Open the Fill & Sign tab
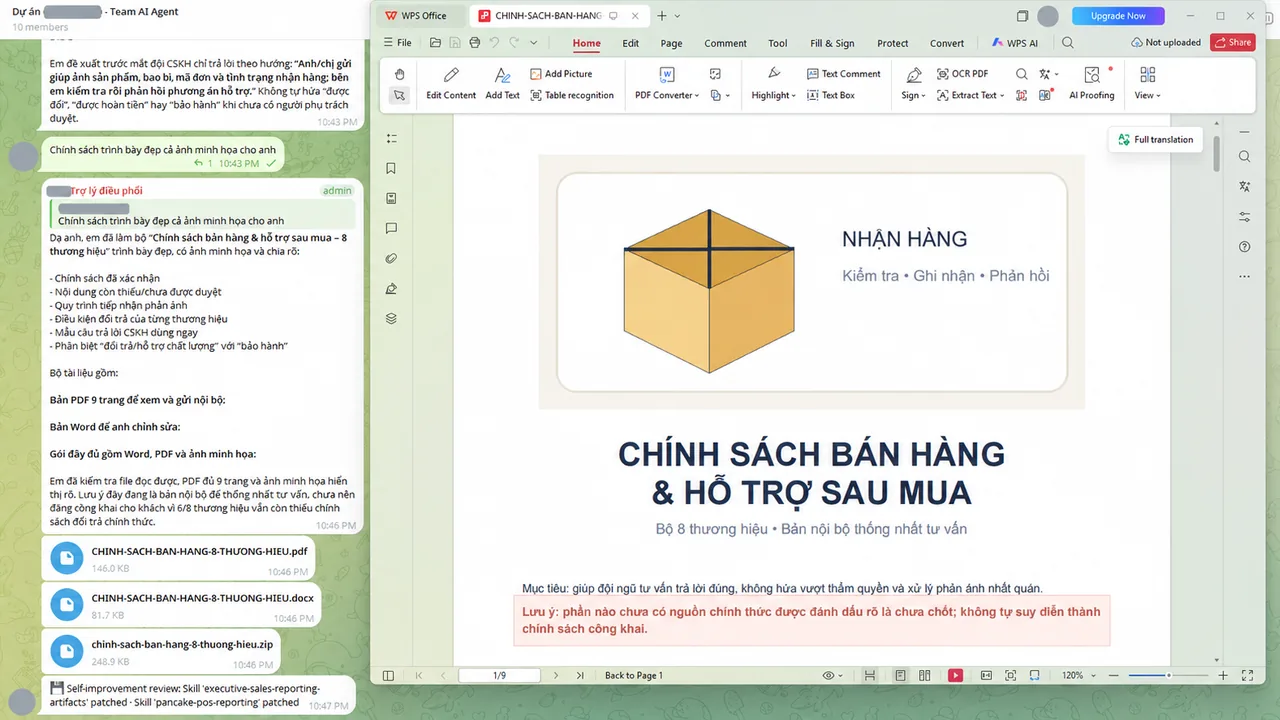Viewport: 1280px width, 720px height. click(832, 43)
